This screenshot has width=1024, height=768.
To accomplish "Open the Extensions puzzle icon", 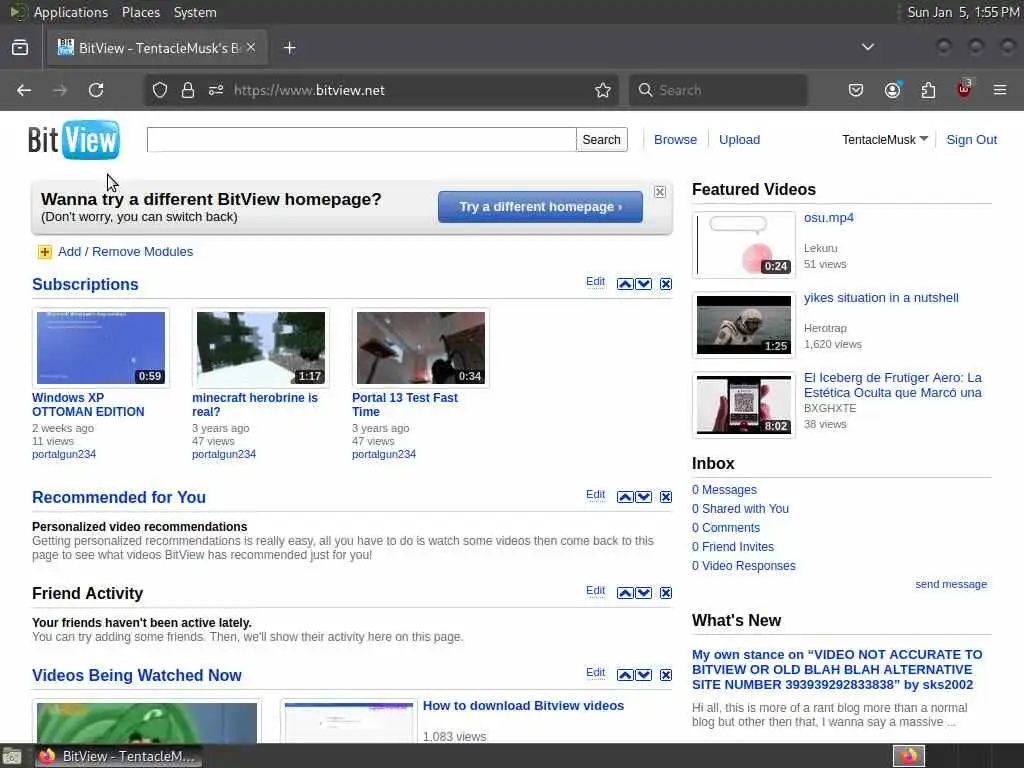I will (928, 90).
